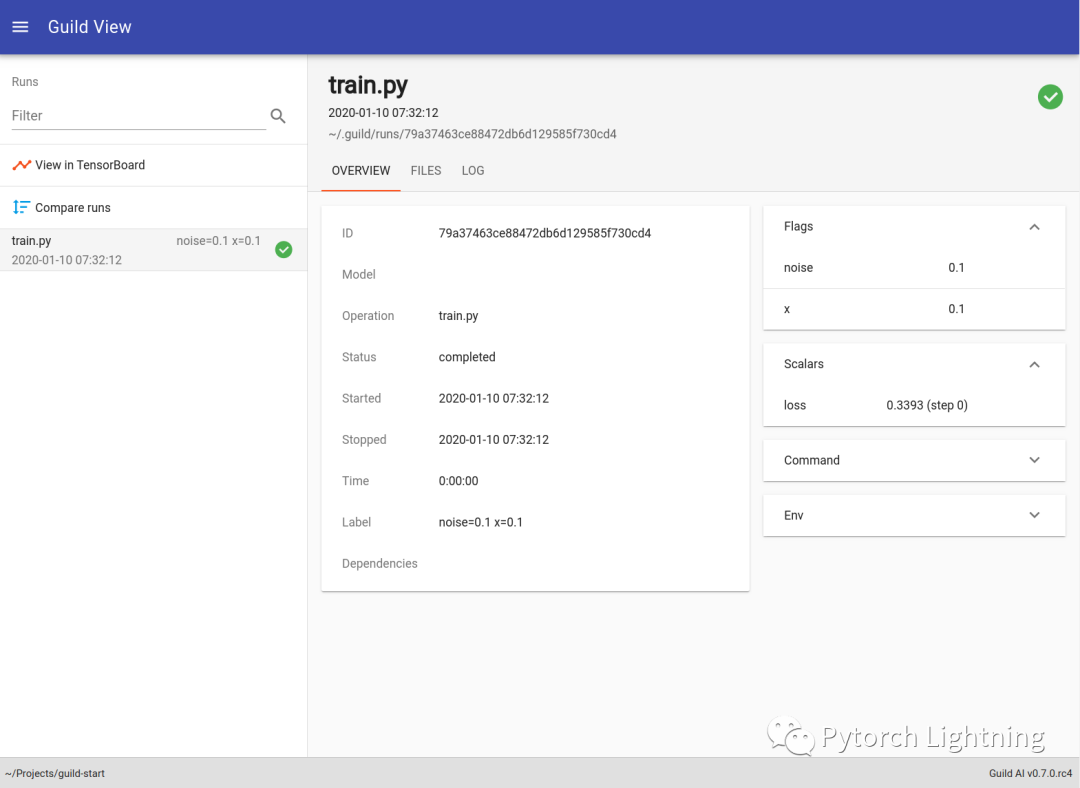Click the Command panel header title
Screen dimensions: 1080x788
[811, 460]
